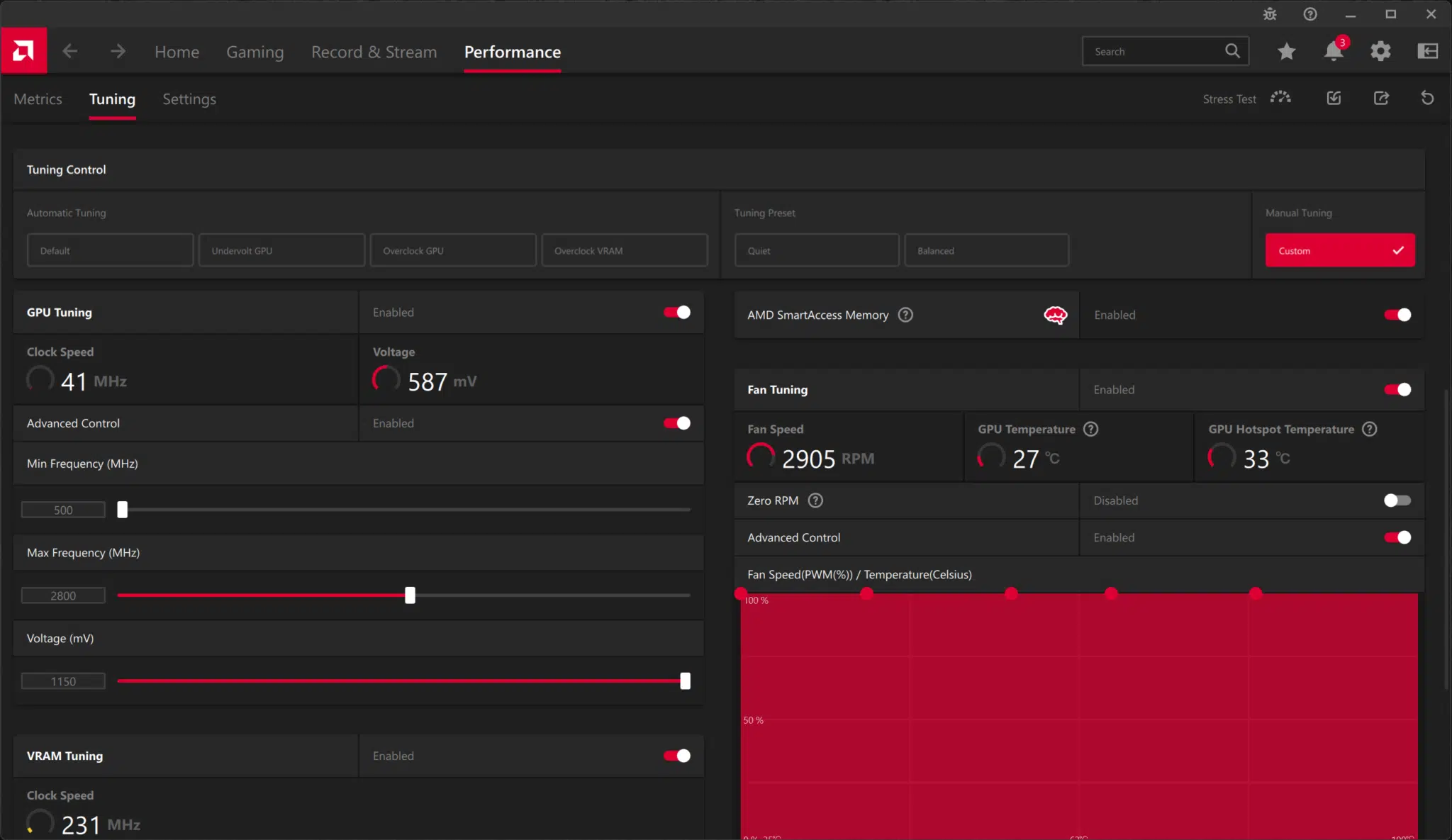
Task: Switch to Tuning subtab
Action: (112, 99)
